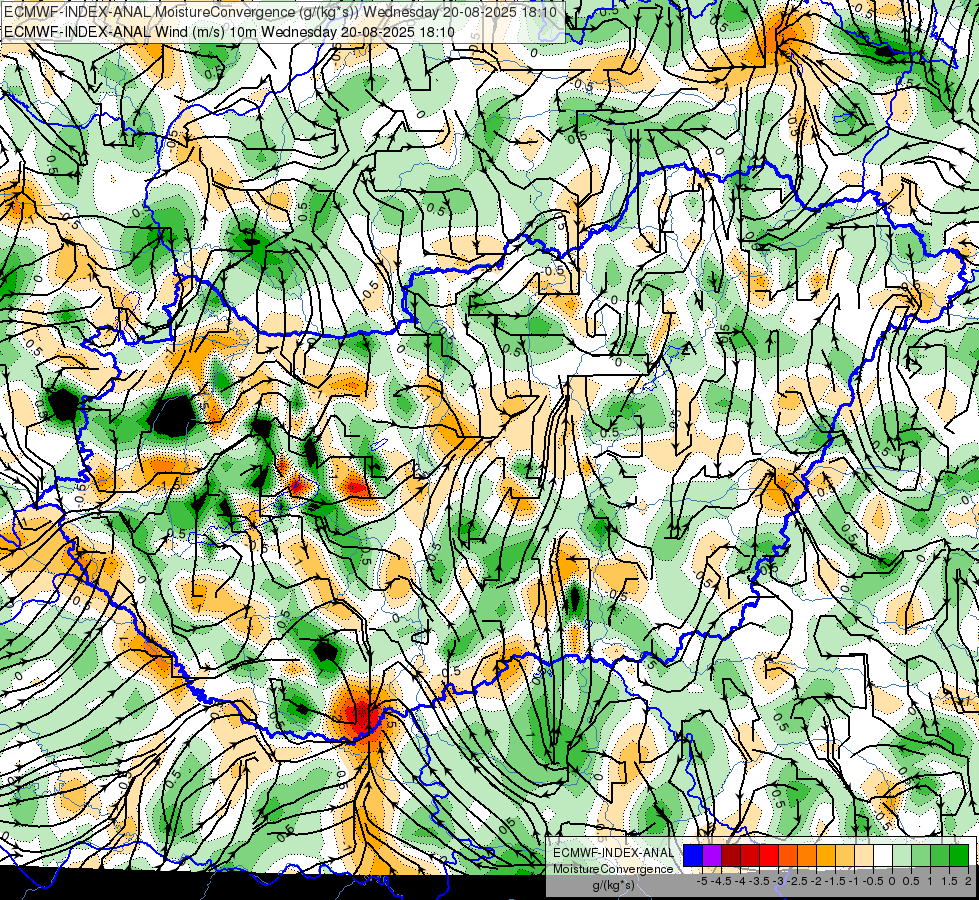The width and height of the screenshot is (979, 900).
Task: Click the -5 tick label on the legend scale
Action: pos(702,881)
